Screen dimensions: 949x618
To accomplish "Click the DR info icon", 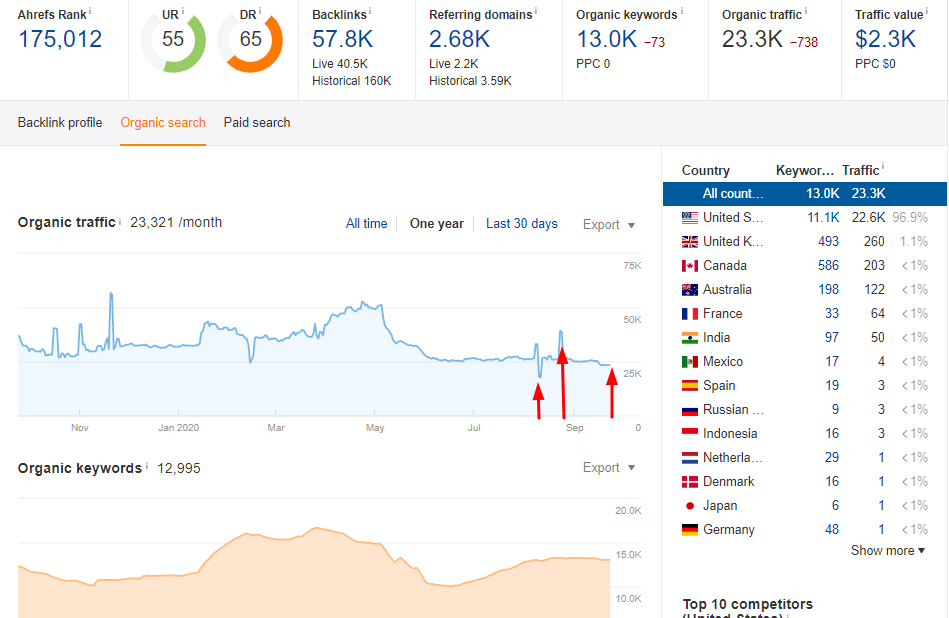I will pyautogui.click(x=260, y=10).
